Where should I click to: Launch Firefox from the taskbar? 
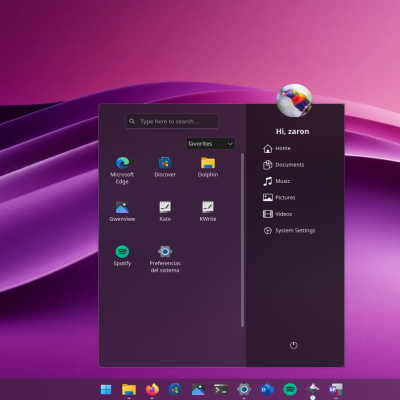[x=152, y=389]
